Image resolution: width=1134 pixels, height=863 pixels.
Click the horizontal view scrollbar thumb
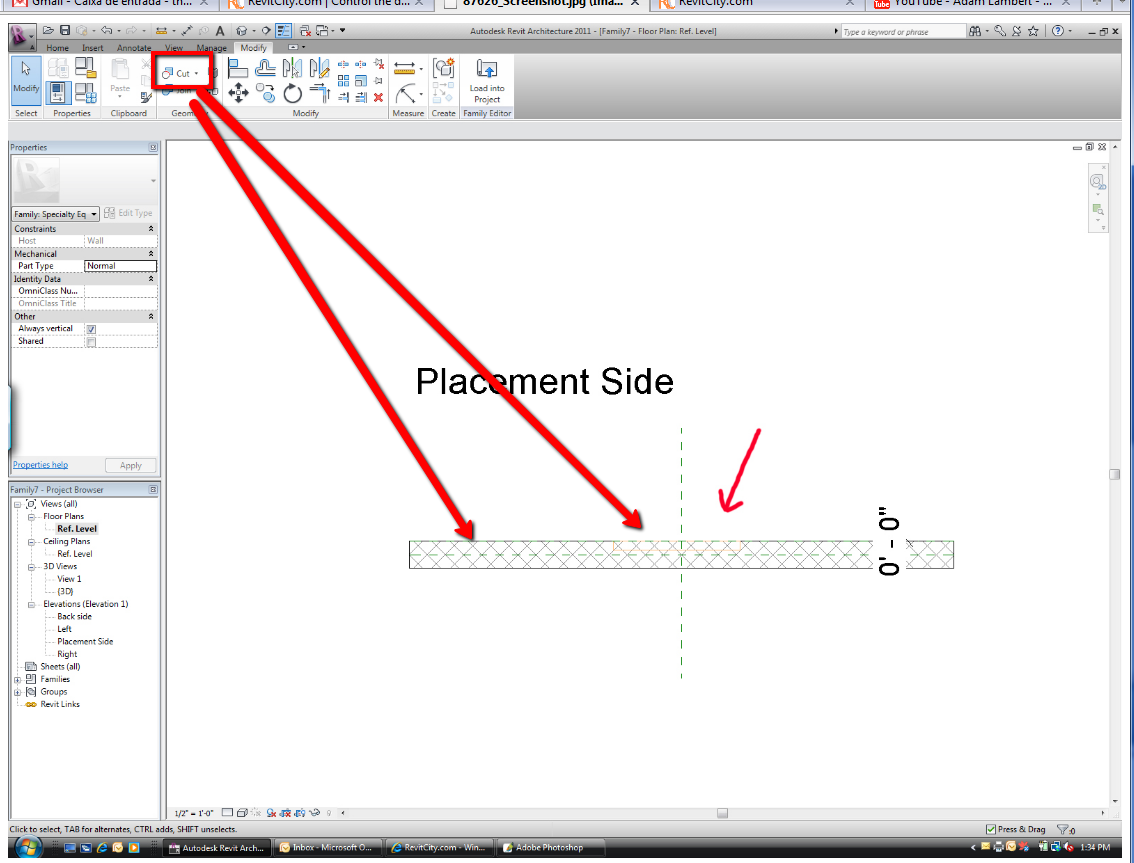tap(722, 813)
